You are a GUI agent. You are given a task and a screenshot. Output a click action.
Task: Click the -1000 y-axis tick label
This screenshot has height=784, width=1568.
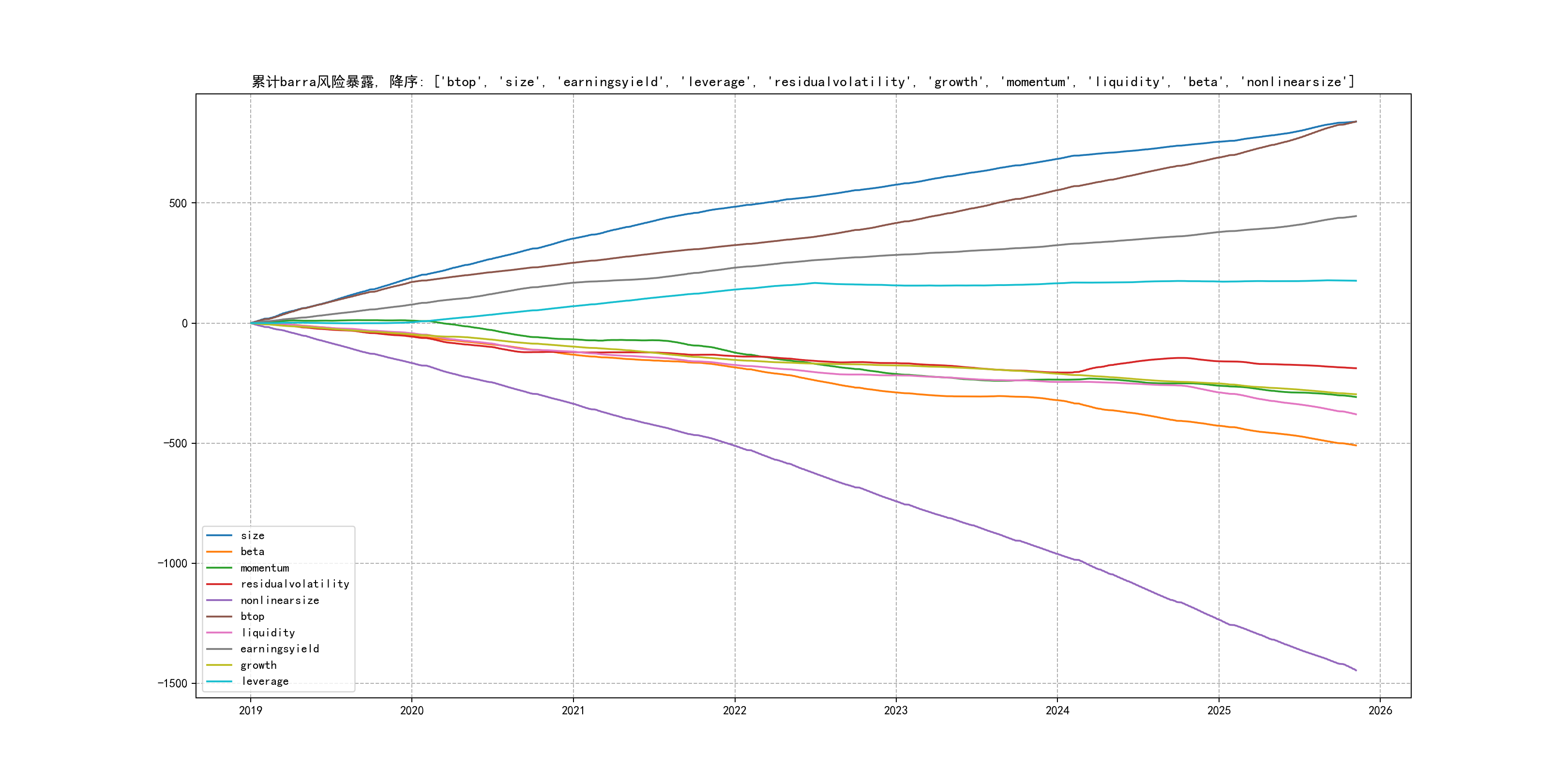click(172, 564)
